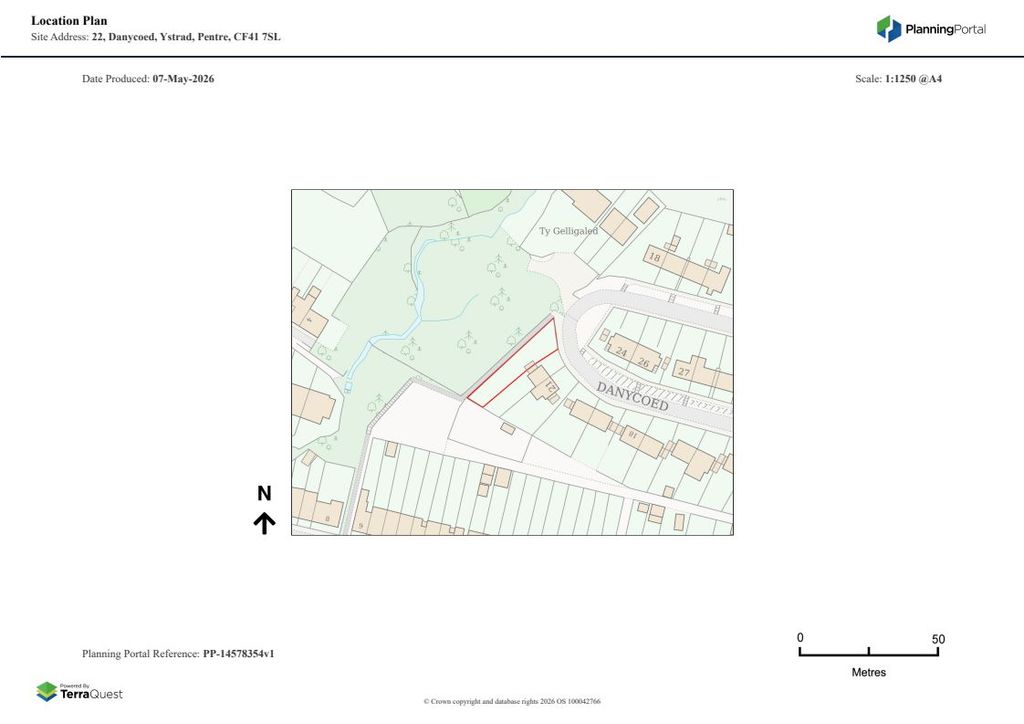Click the DANYCOED street label
Viewport: 1024px width, 724px height.
(632, 397)
